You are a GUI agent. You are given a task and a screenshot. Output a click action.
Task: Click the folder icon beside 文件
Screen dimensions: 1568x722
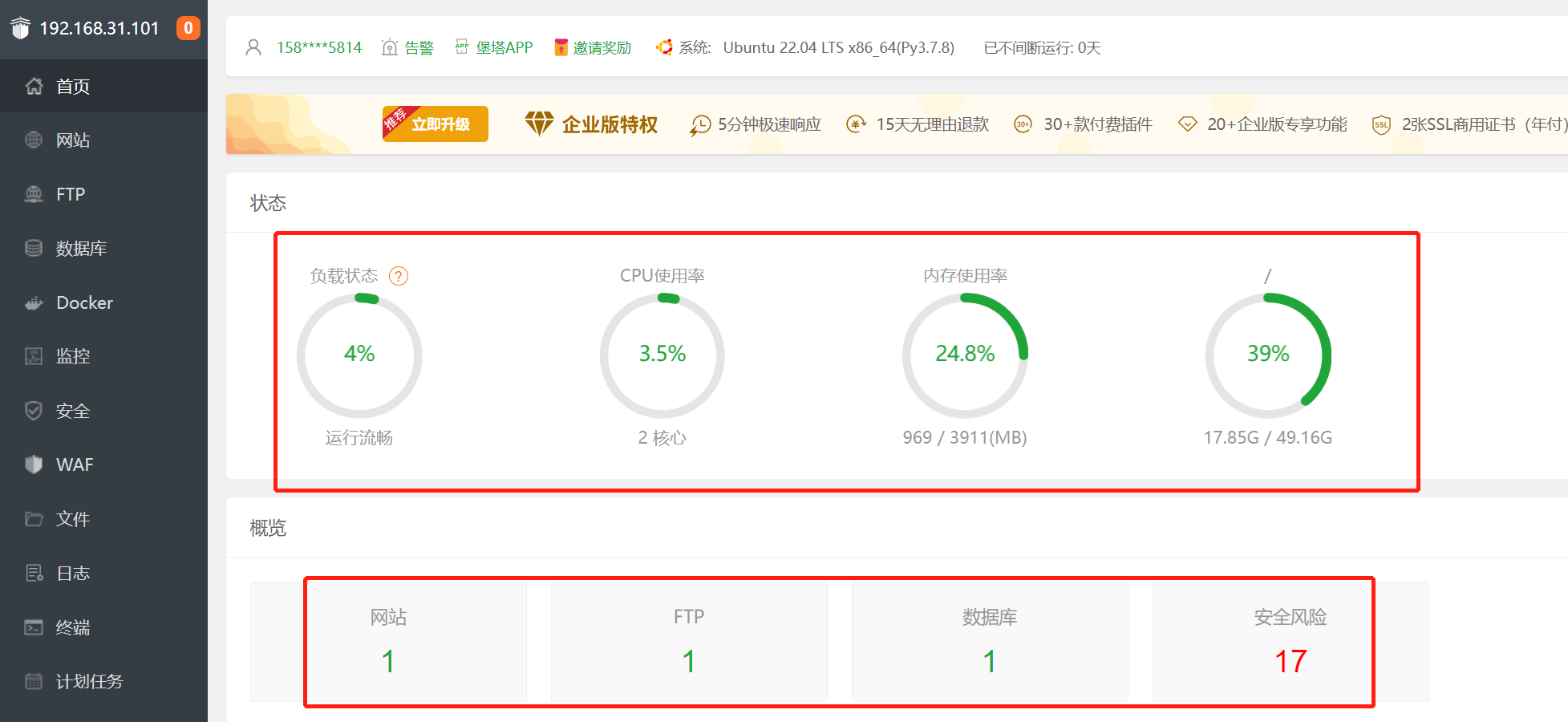coord(34,519)
